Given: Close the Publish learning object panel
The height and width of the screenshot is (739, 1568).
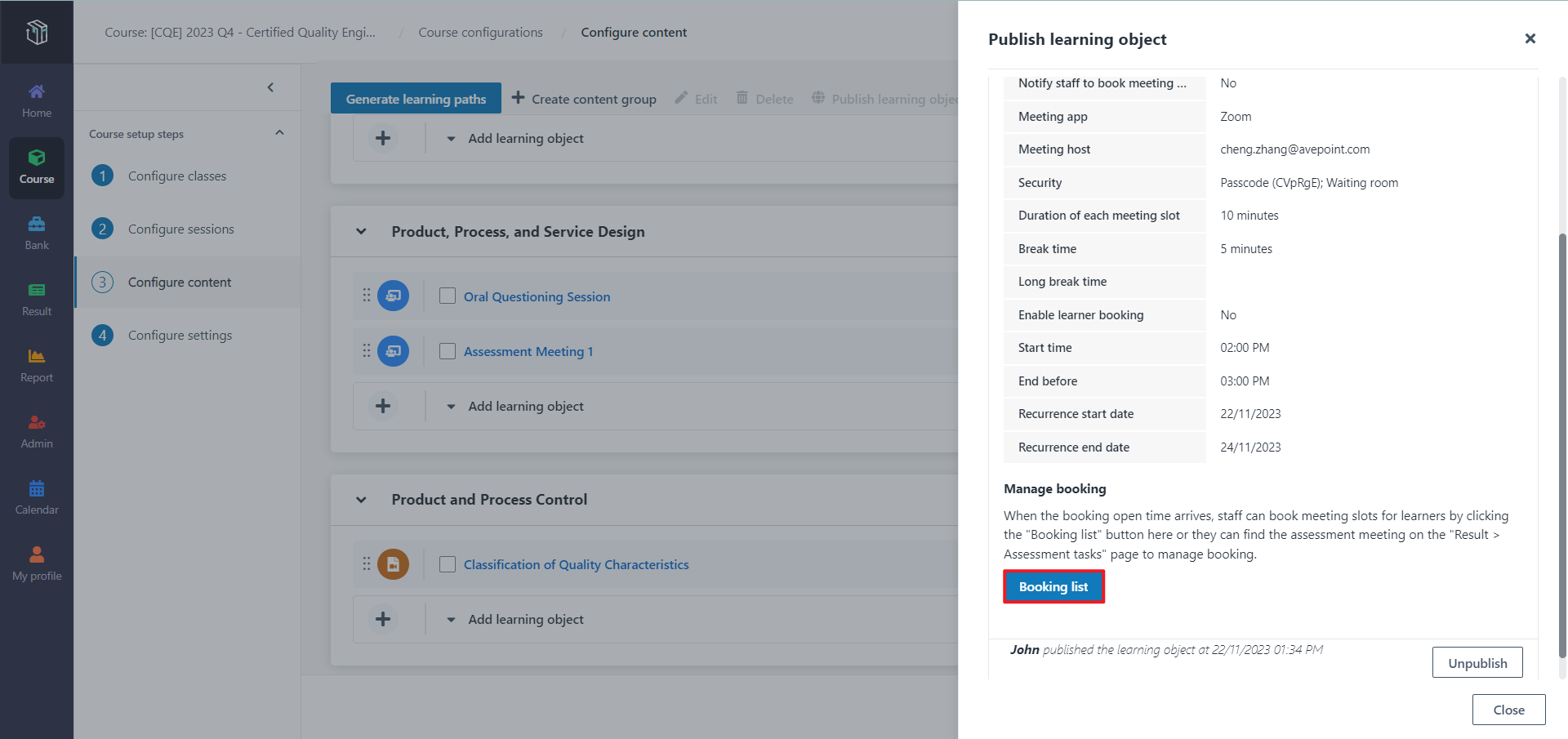Looking at the screenshot, I should click(x=1530, y=38).
